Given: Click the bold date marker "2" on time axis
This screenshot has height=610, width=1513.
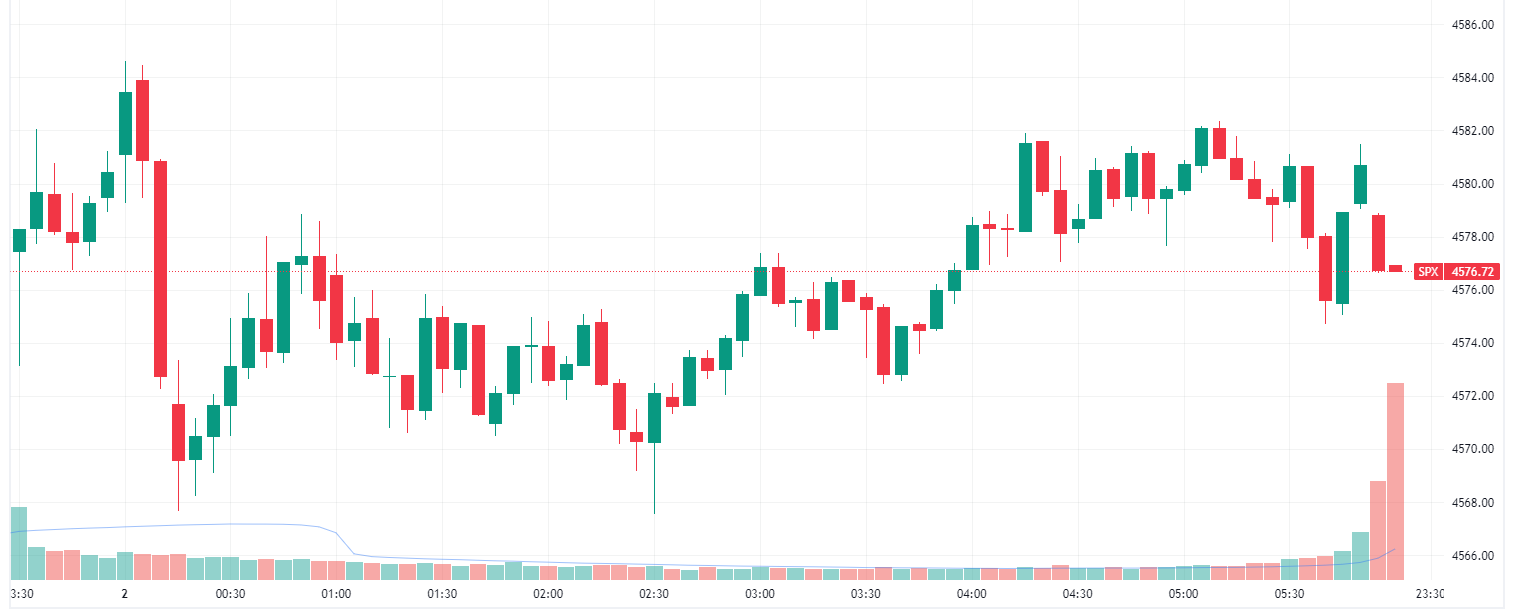Looking at the screenshot, I should pos(124,593).
